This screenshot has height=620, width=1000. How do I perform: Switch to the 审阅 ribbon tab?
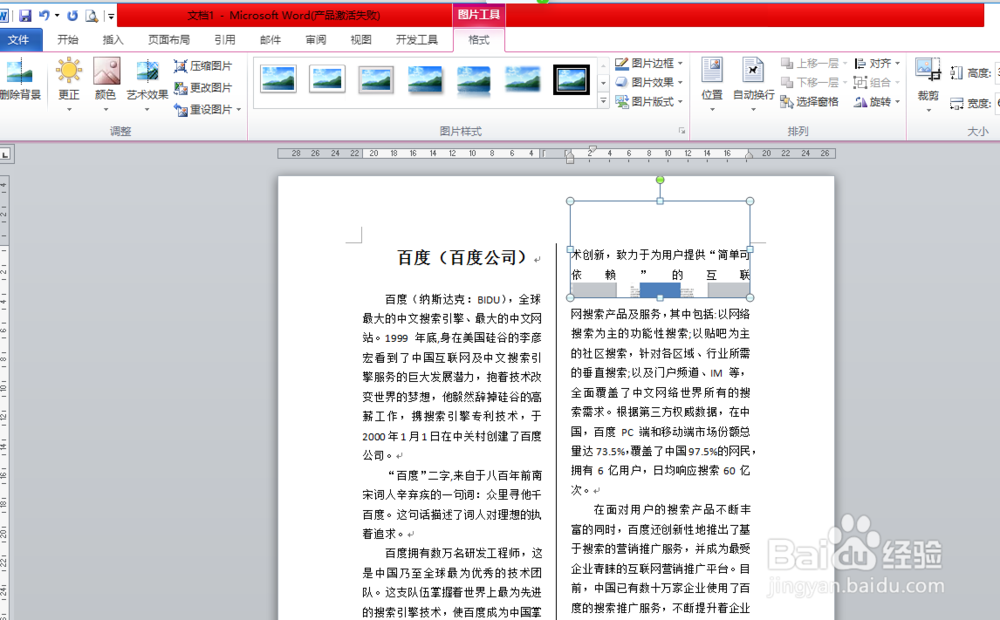316,40
